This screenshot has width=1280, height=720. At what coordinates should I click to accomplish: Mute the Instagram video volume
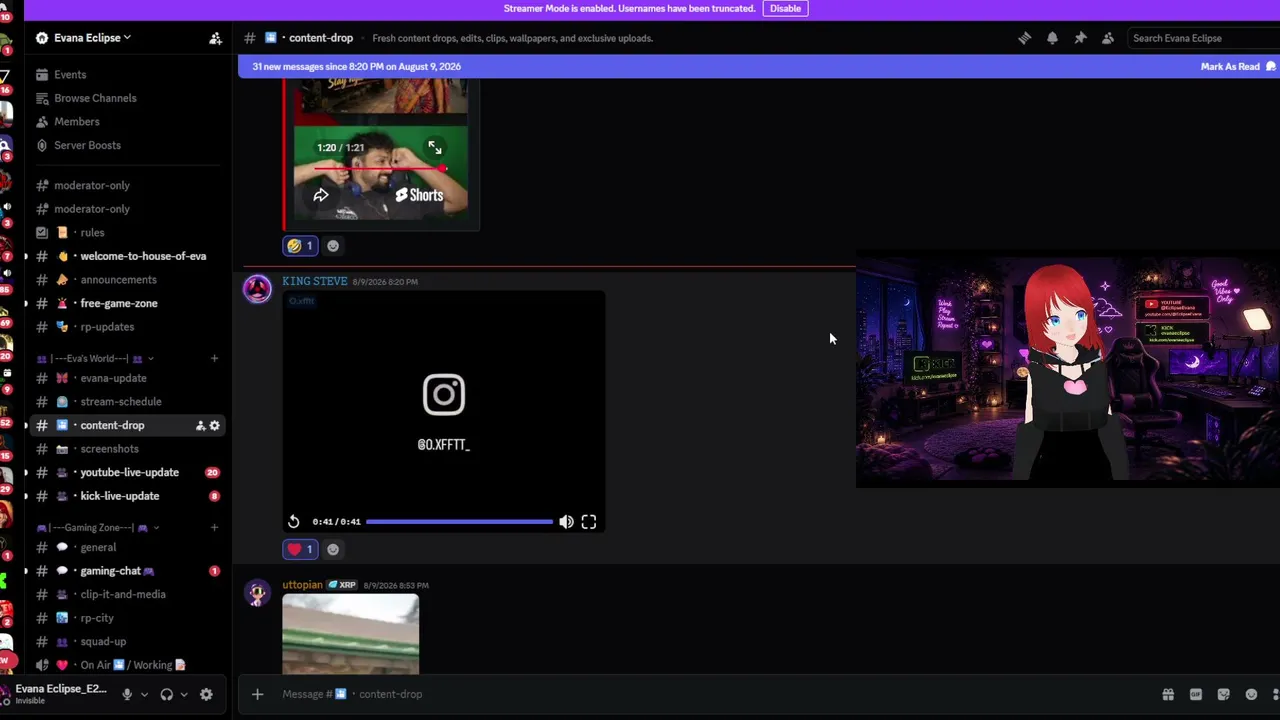pos(566,522)
